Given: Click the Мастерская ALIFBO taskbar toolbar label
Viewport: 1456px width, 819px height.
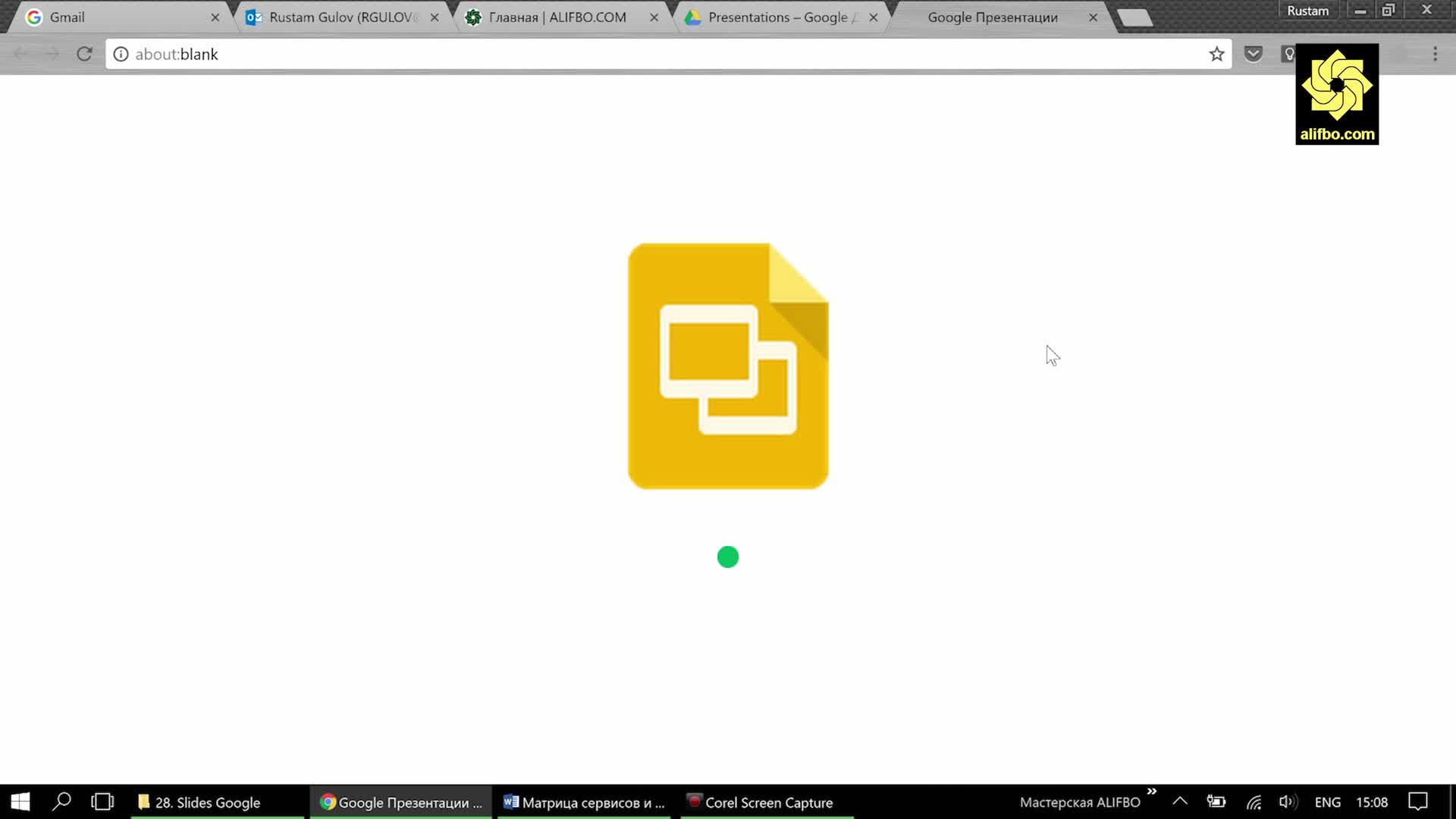Looking at the screenshot, I should tap(1080, 802).
